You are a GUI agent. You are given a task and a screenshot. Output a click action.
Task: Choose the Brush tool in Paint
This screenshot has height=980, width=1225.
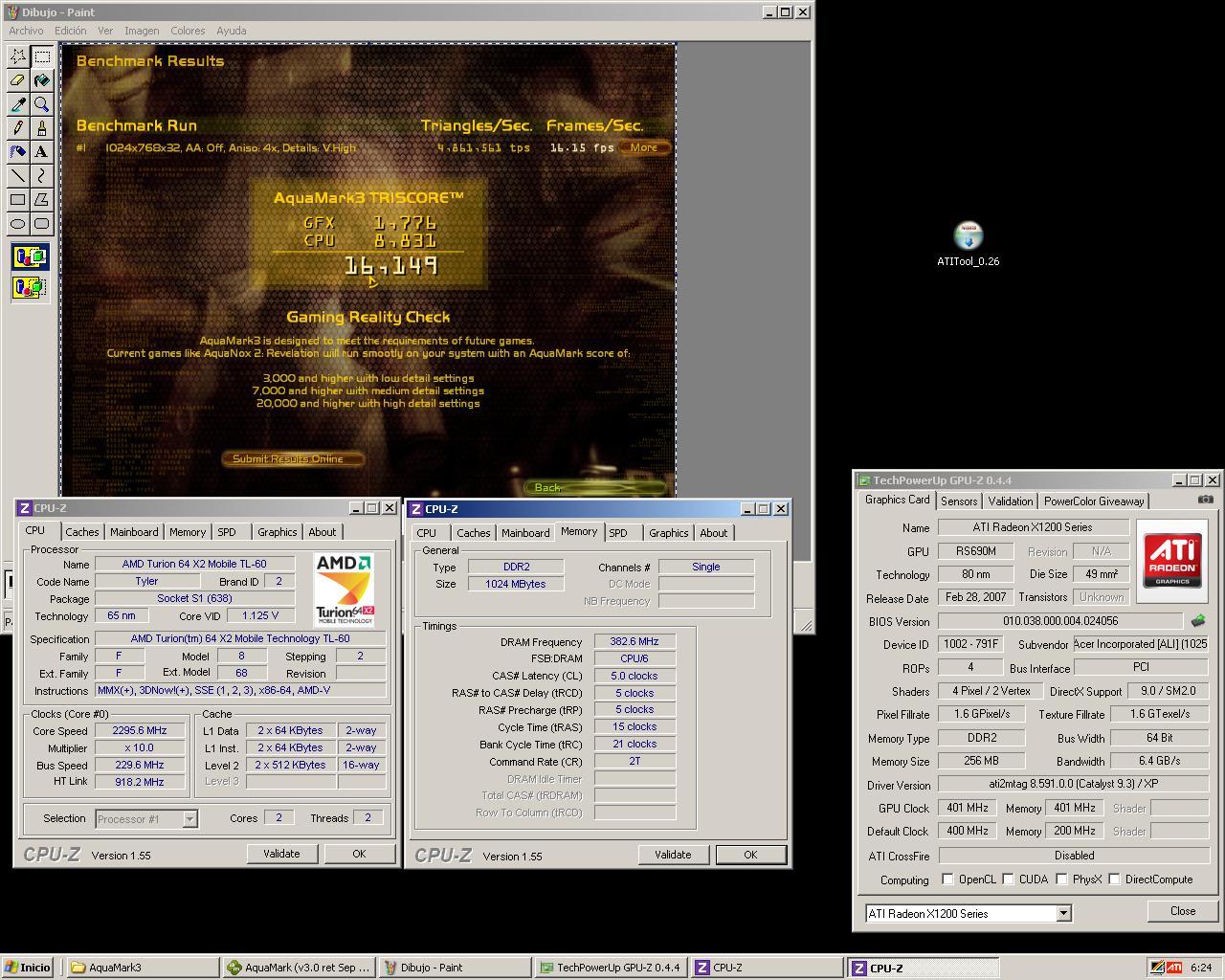click(x=42, y=128)
